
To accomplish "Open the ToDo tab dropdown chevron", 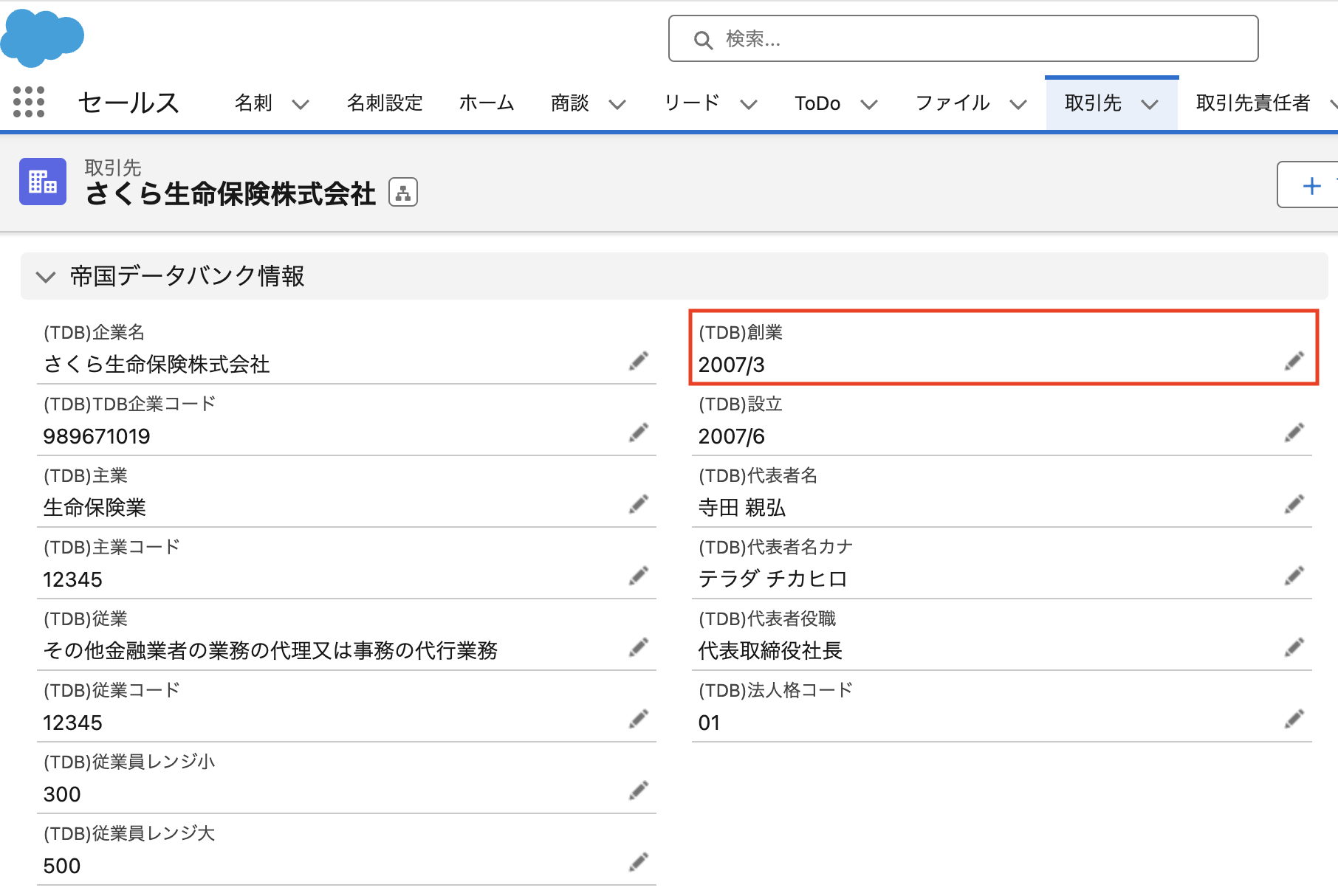I will pos(869,104).
